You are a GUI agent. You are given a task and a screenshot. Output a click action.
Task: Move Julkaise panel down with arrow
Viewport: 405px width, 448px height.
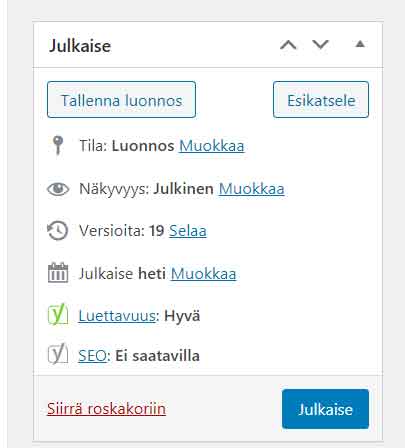[320, 44]
